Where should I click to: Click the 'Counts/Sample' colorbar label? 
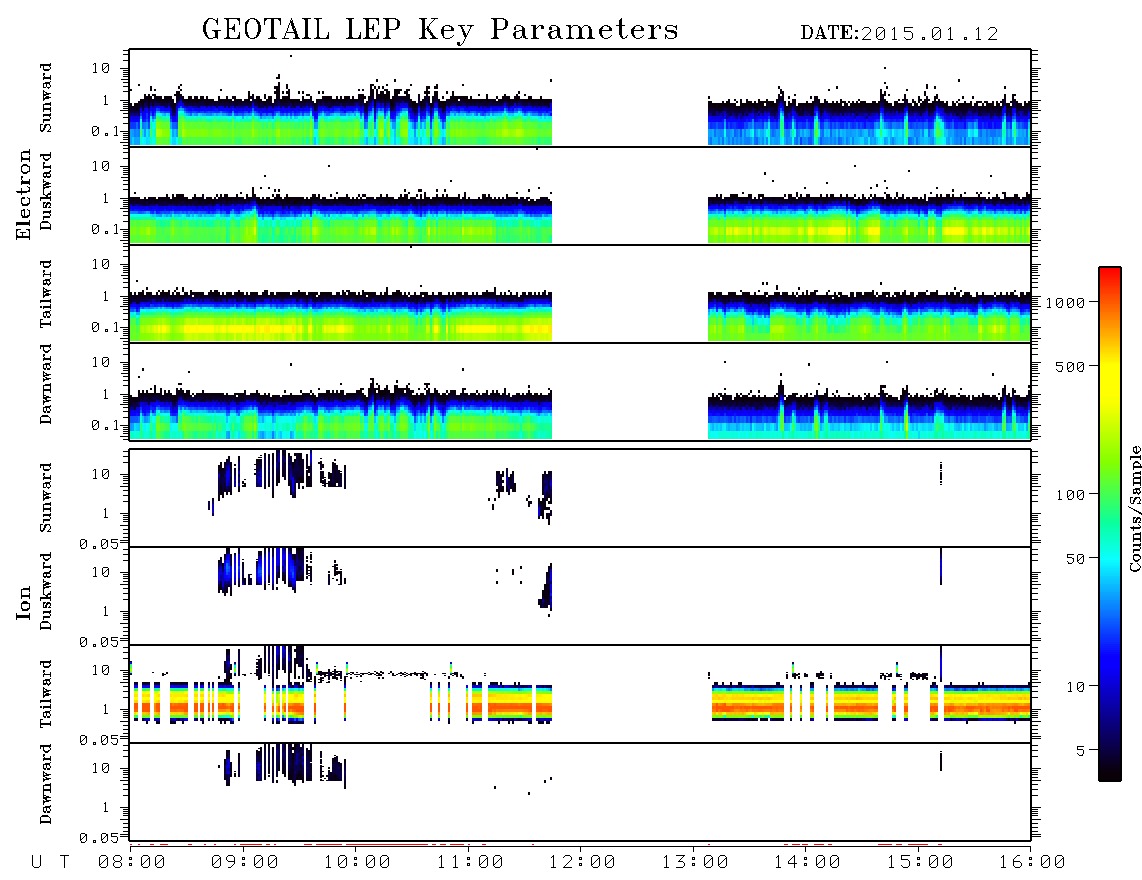point(1135,509)
